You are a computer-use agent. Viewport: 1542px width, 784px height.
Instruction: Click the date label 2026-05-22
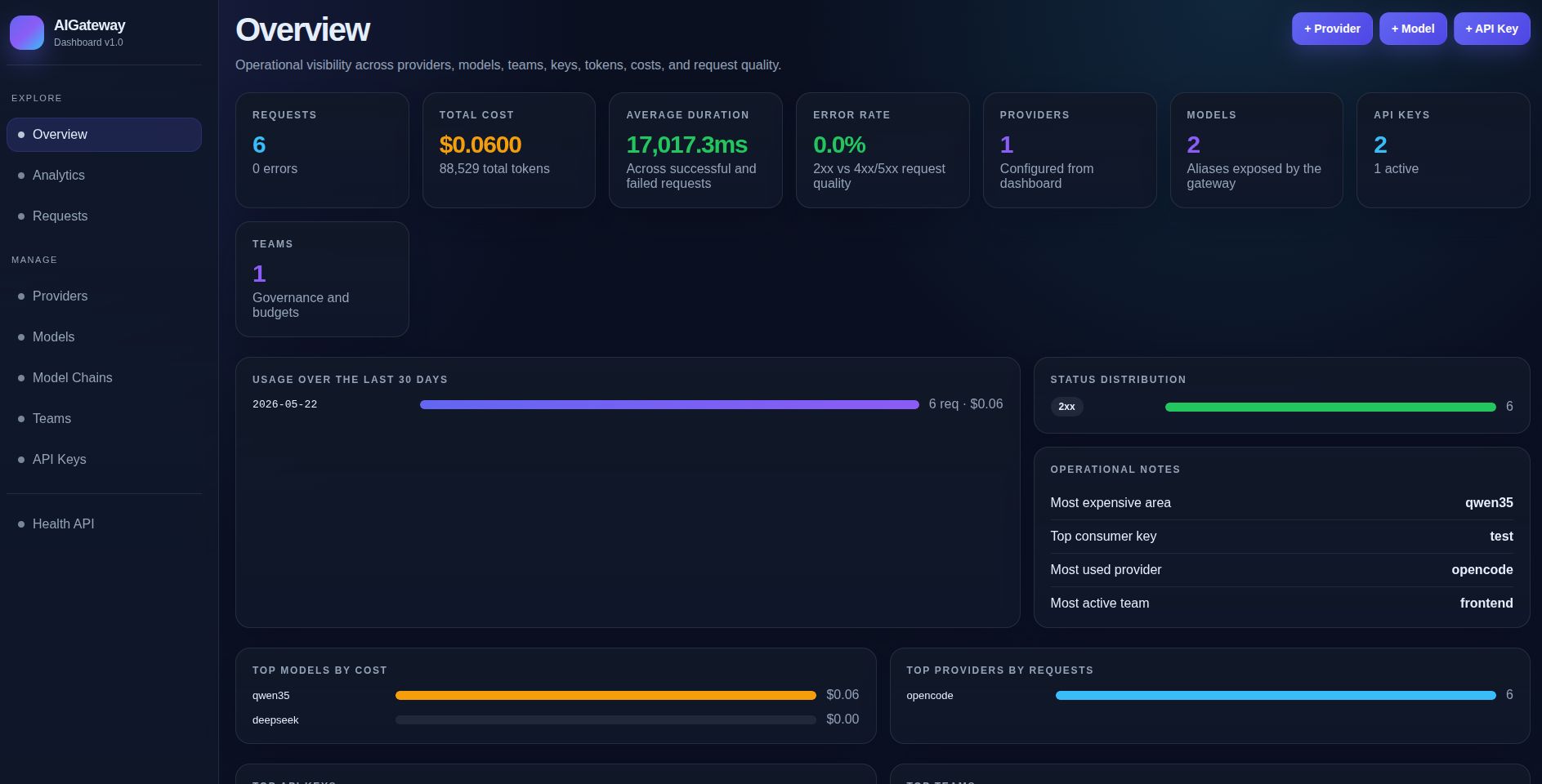(x=285, y=404)
